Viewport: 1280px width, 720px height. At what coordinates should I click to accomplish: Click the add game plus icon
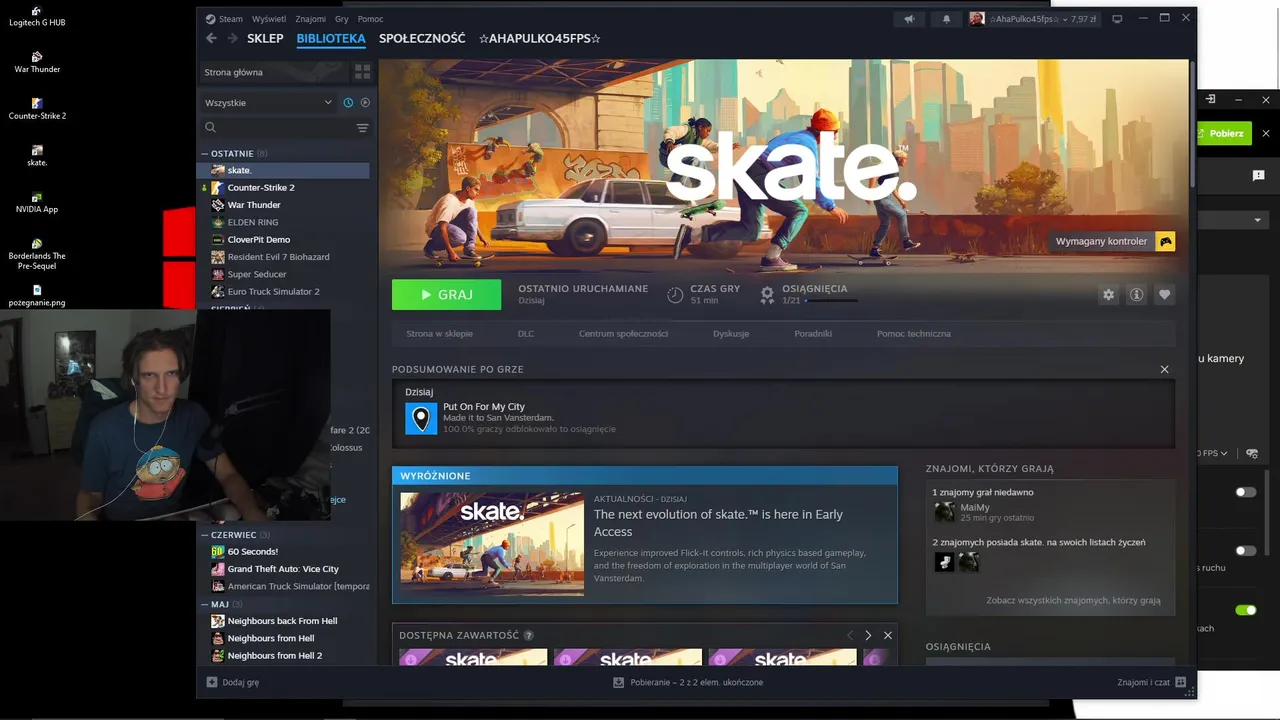click(211, 682)
